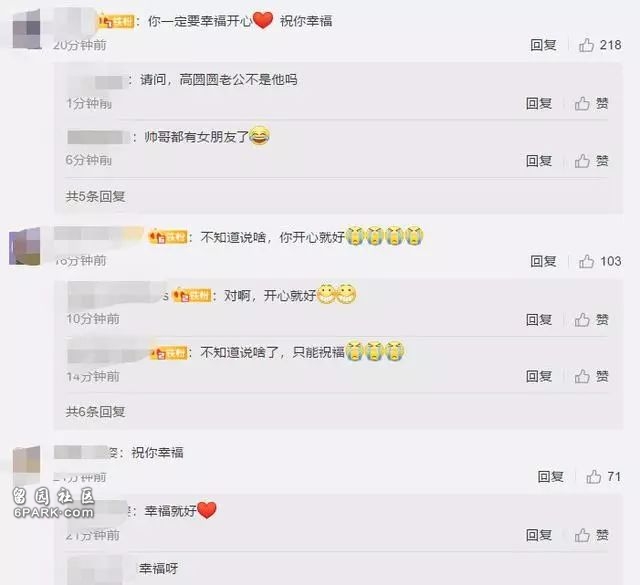
Task: Like the reply 幸福就好
Action: (591, 535)
